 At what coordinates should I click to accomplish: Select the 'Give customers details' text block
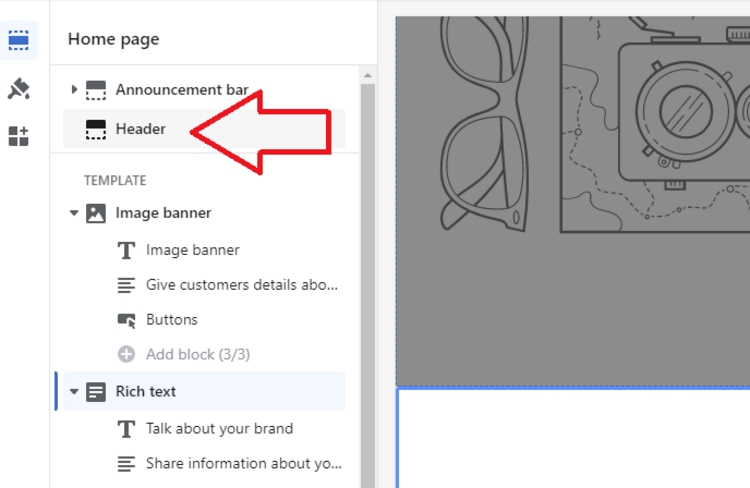pos(242,285)
